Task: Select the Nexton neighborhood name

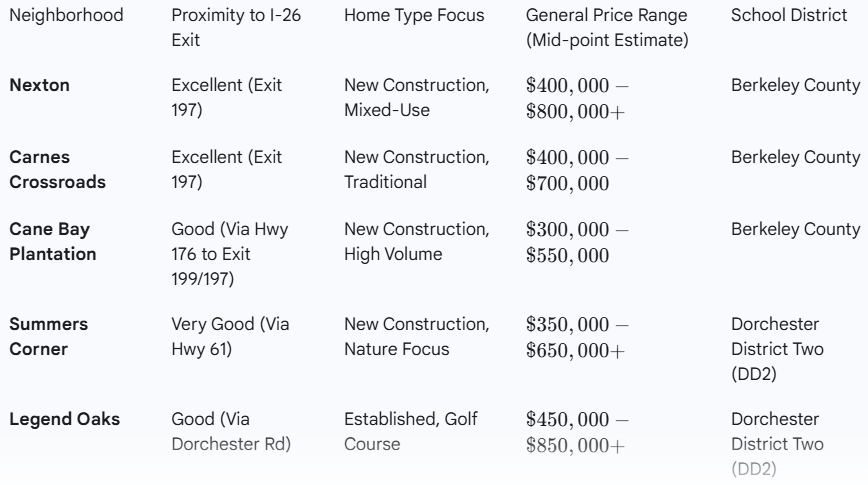Action: 39,85
